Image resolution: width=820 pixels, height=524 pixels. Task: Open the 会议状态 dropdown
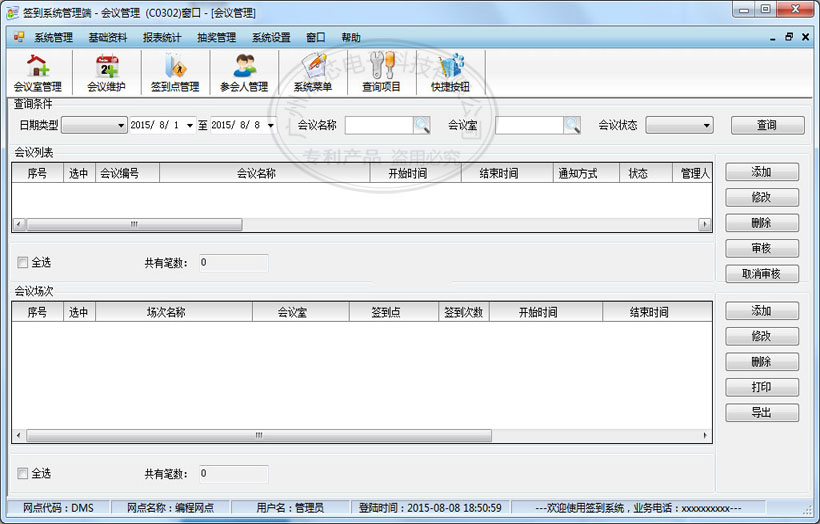coord(706,126)
